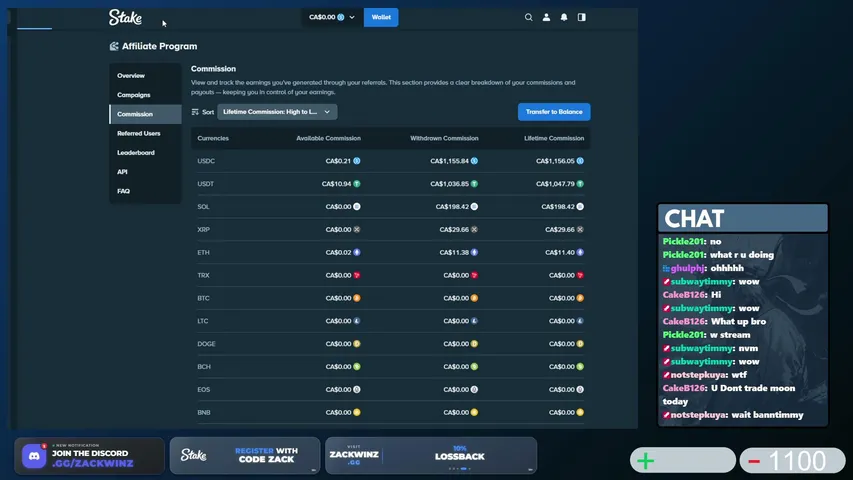Click SOL lifetime amount CA$198.42

pyautogui.click(x=558, y=207)
